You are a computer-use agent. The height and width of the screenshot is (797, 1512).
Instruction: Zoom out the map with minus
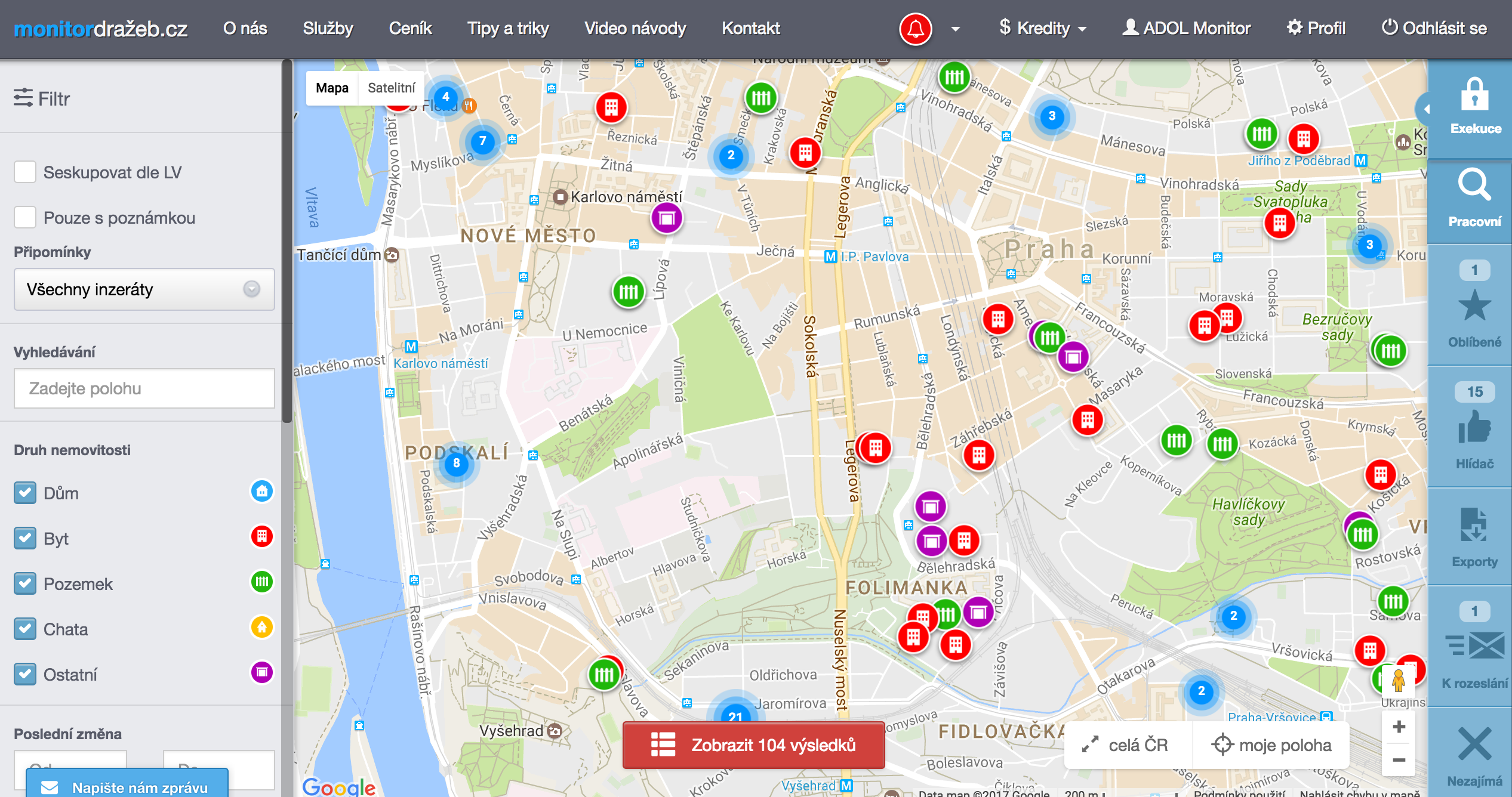(x=1399, y=760)
